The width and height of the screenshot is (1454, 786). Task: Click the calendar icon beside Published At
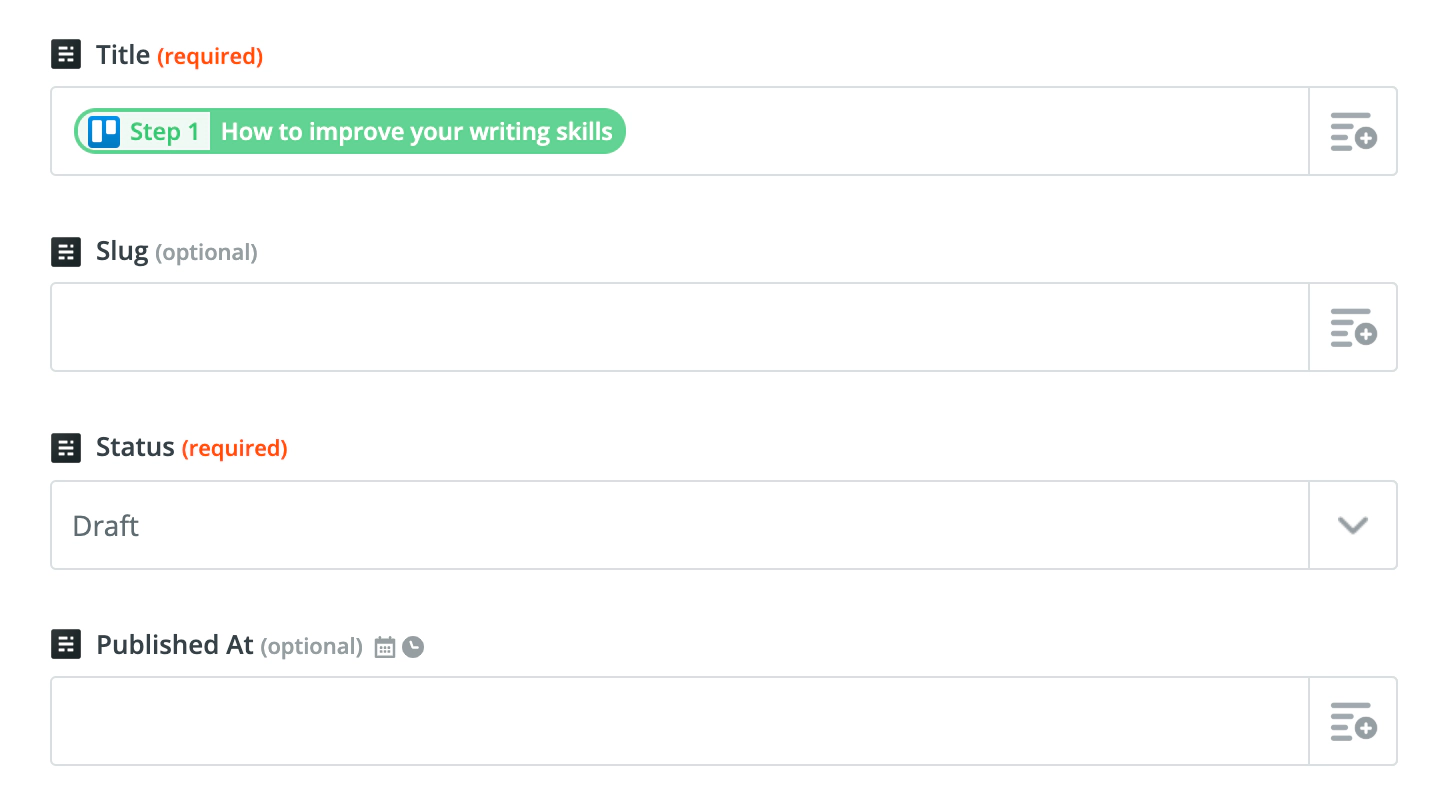click(x=385, y=648)
